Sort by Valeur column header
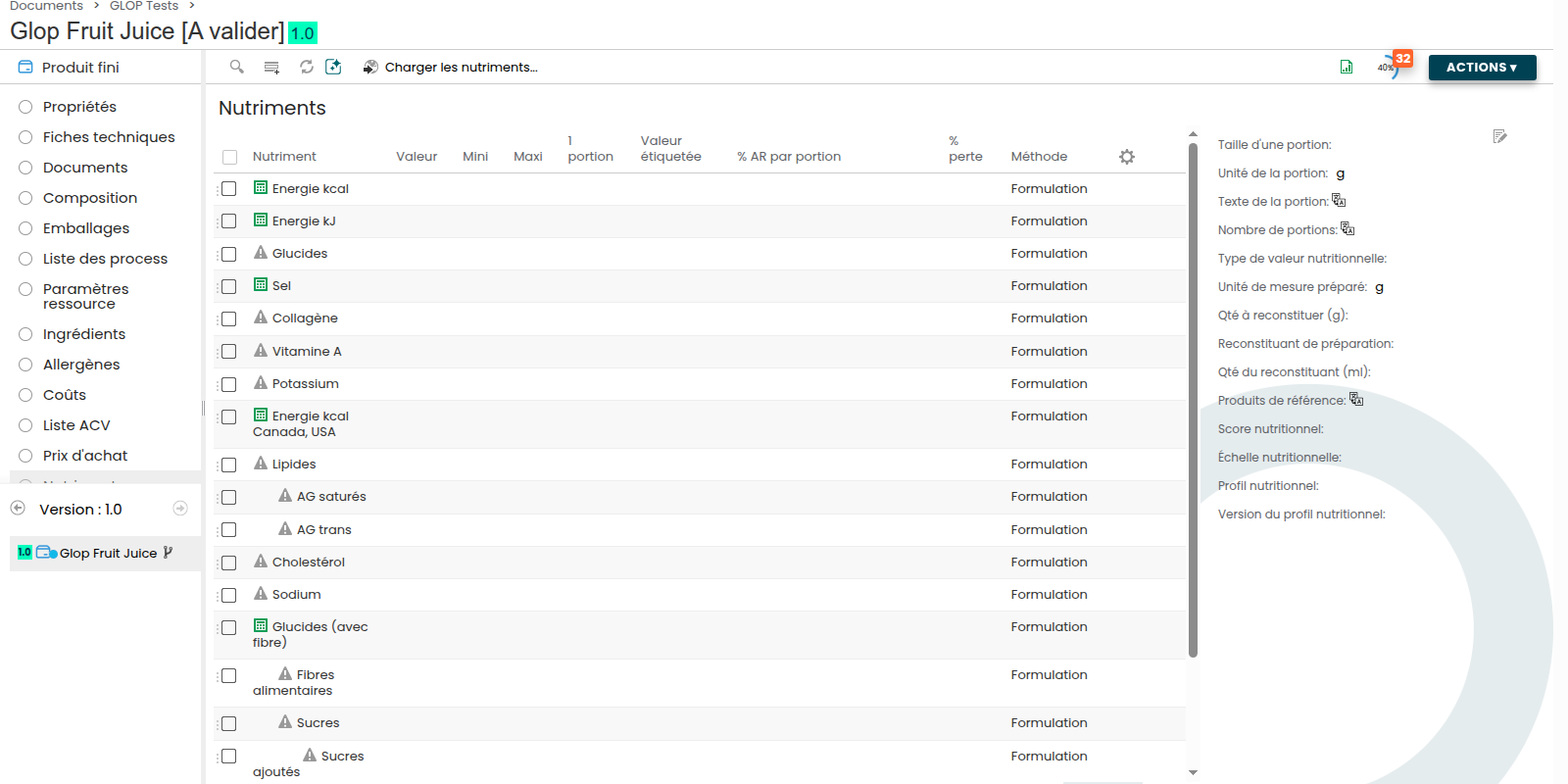 pyautogui.click(x=416, y=157)
